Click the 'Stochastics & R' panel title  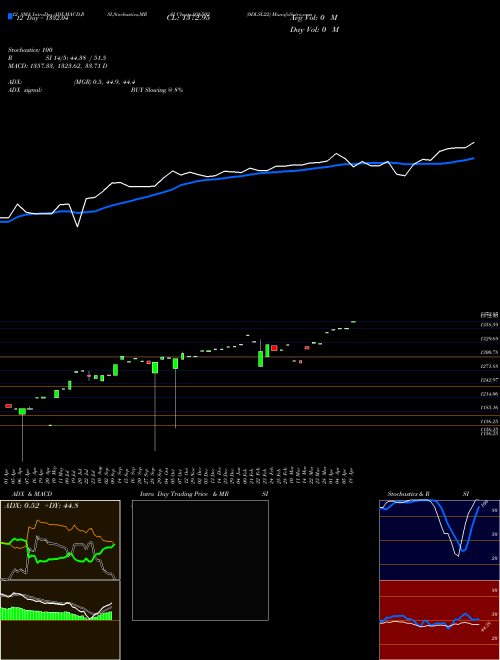(408, 494)
